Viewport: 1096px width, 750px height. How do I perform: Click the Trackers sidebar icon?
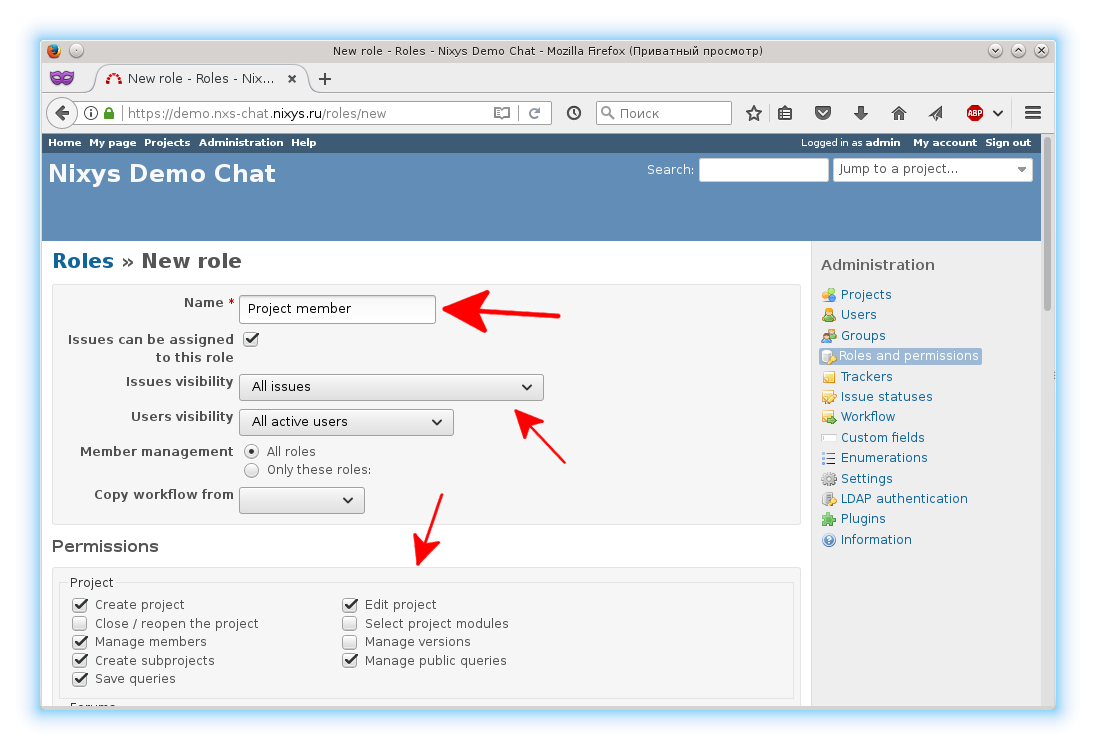click(829, 377)
